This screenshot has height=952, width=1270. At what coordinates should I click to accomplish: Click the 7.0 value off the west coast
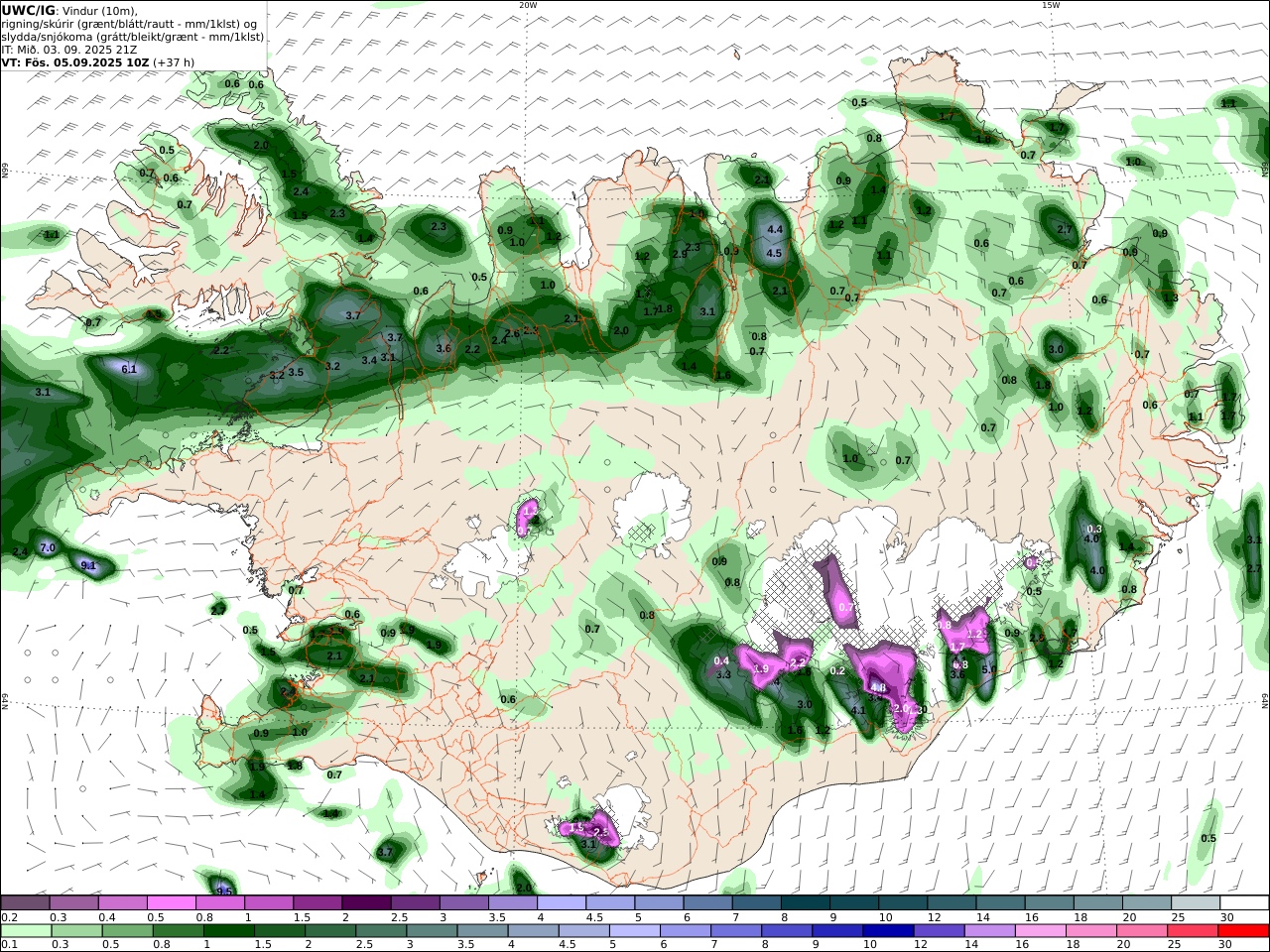(x=47, y=548)
